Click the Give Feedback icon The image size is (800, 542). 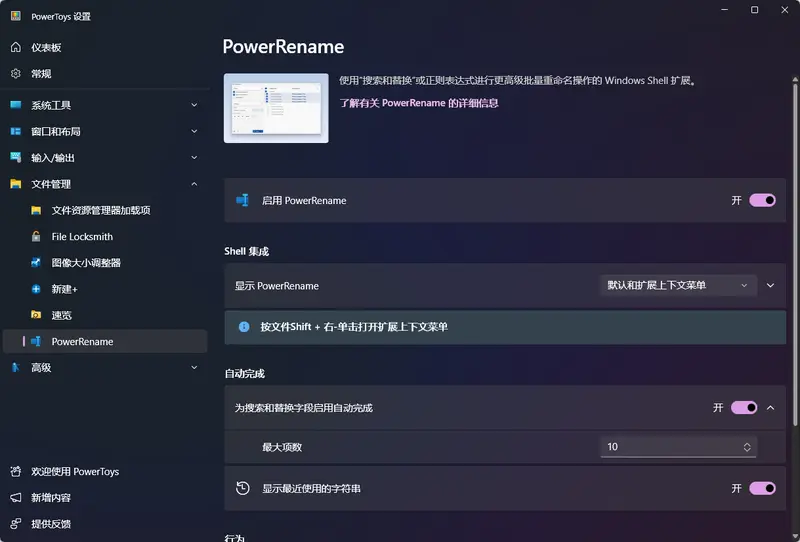coord(16,524)
